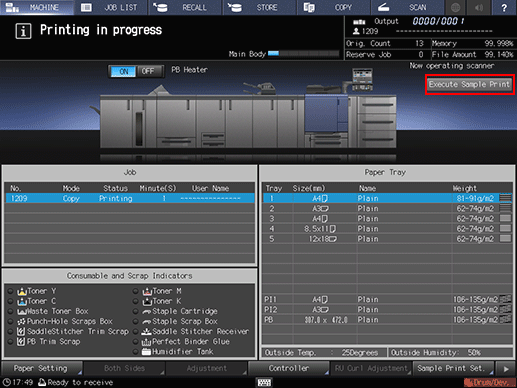This screenshot has height=388, width=517.
Task: Click Both Sides button
Action: [124, 369]
